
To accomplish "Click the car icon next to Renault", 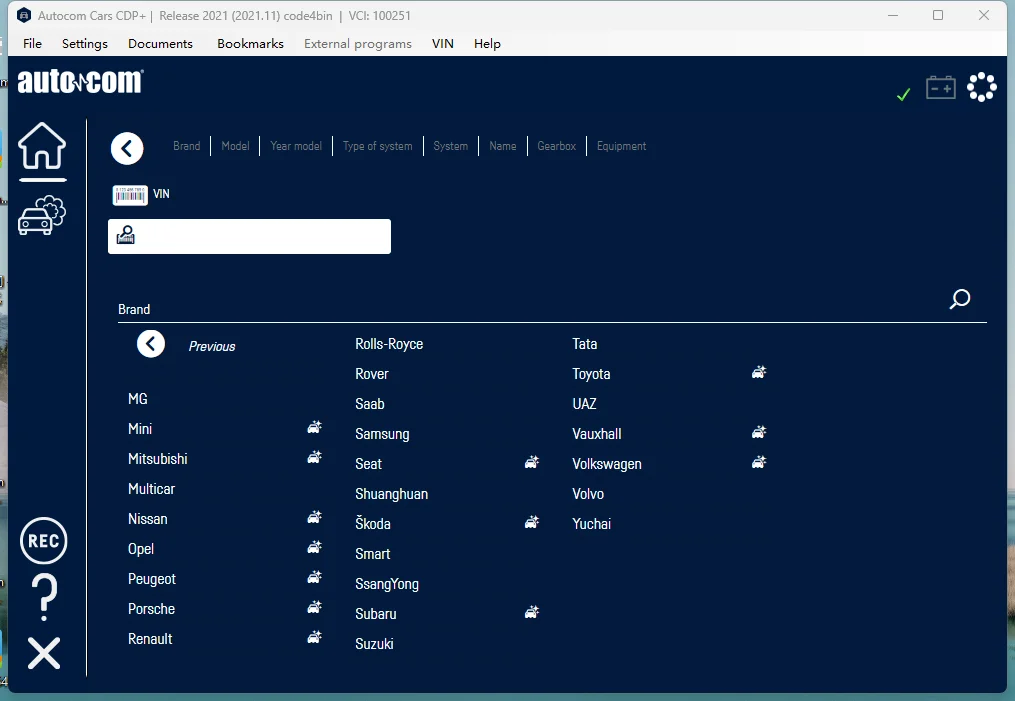I will pos(315,638).
